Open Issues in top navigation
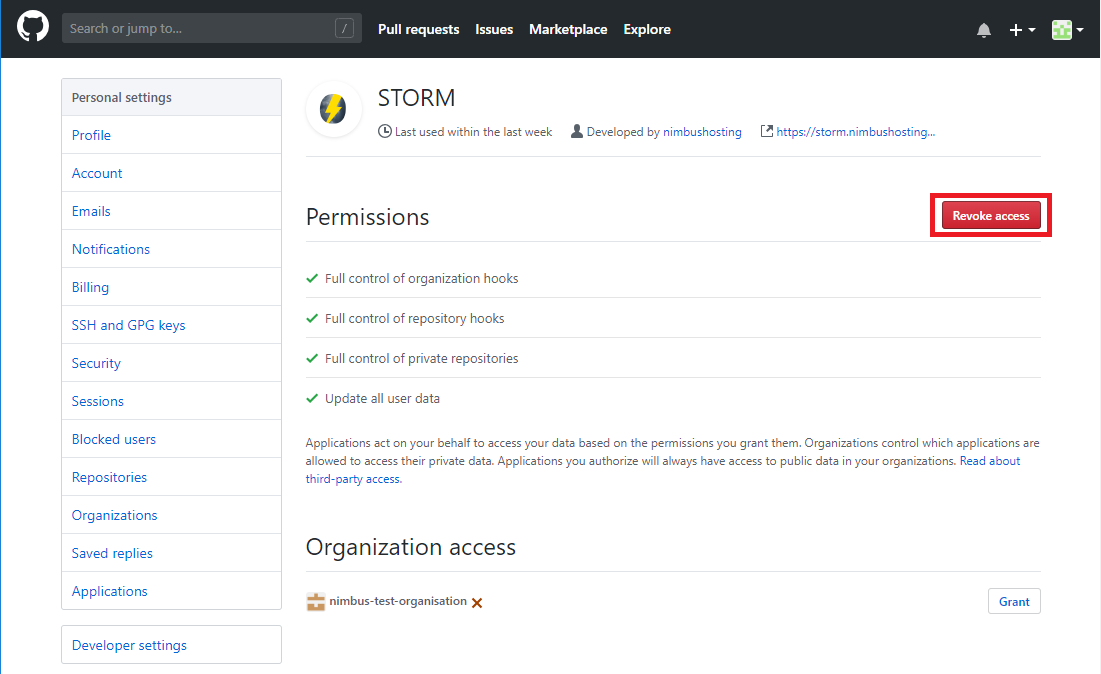 (494, 29)
